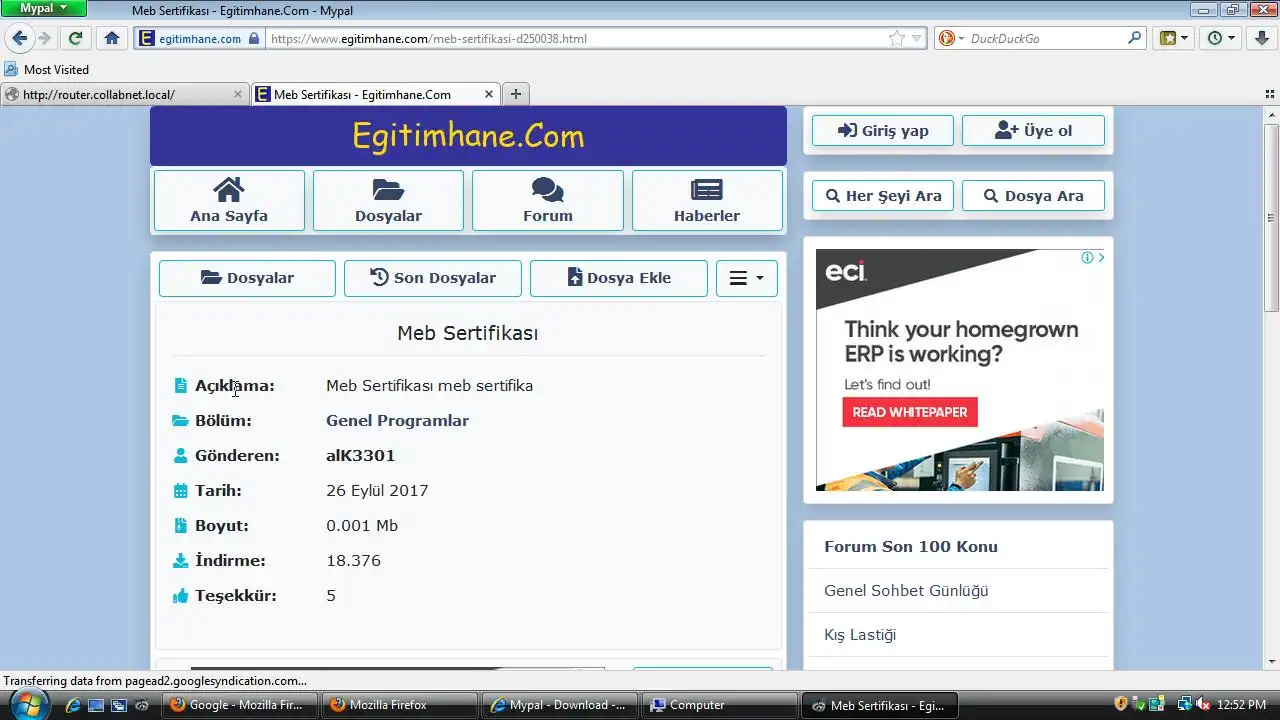
Task: Click the Boyut file size icon
Action: pyautogui.click(x=180, y=526)
